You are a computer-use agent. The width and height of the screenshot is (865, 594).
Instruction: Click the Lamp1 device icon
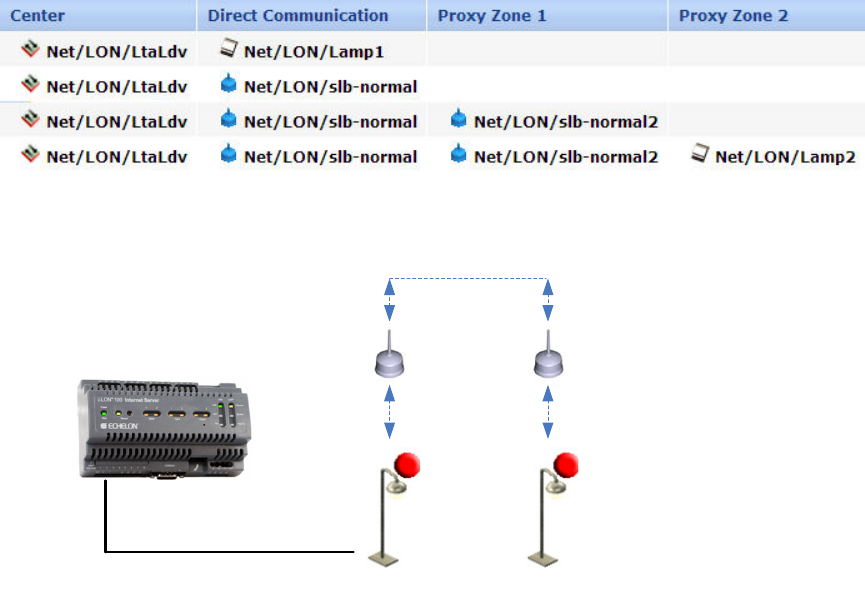tap(228, 49)
